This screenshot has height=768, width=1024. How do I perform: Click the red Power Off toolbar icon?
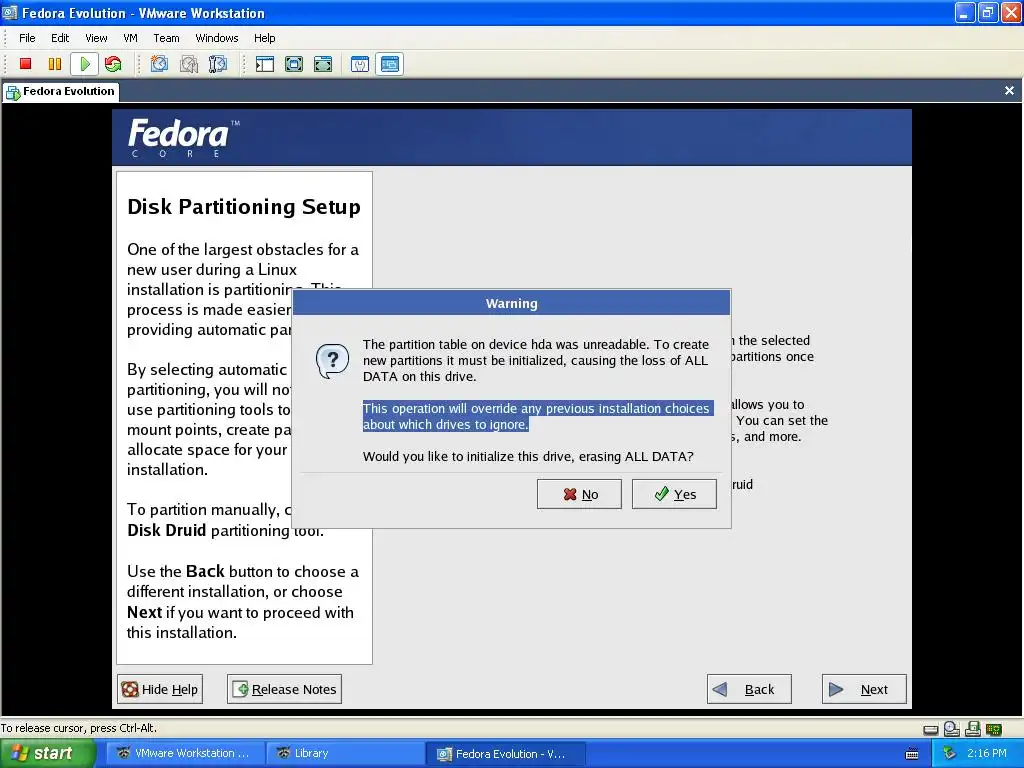point(25,64)
